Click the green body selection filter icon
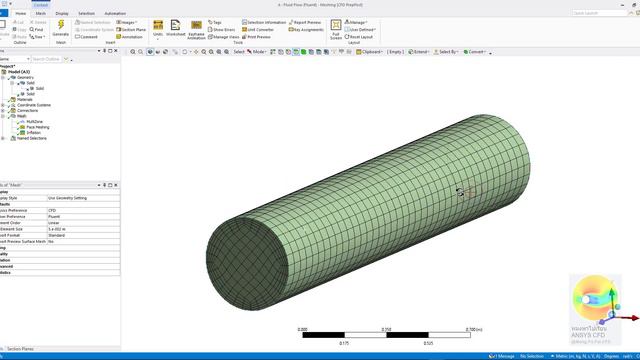 click(304, 52)
